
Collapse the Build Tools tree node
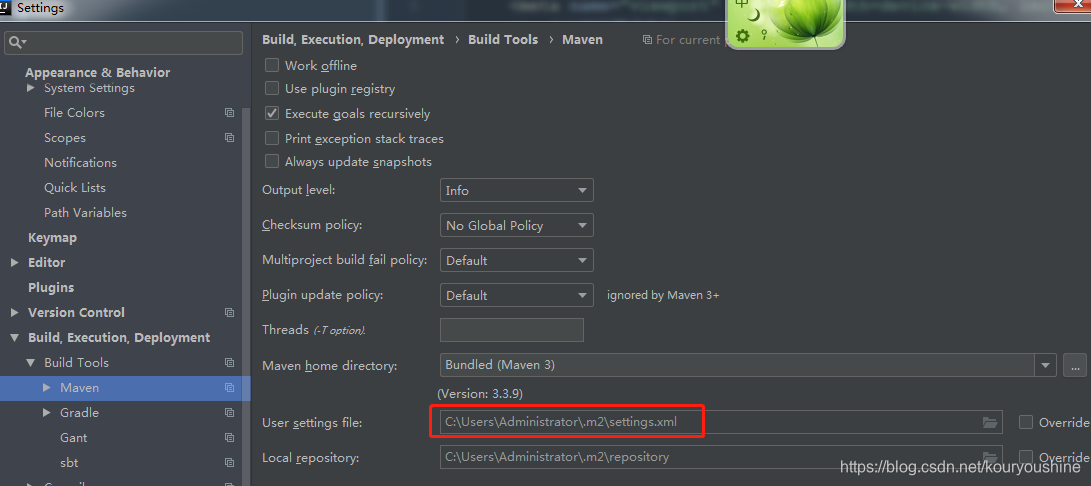31,363
